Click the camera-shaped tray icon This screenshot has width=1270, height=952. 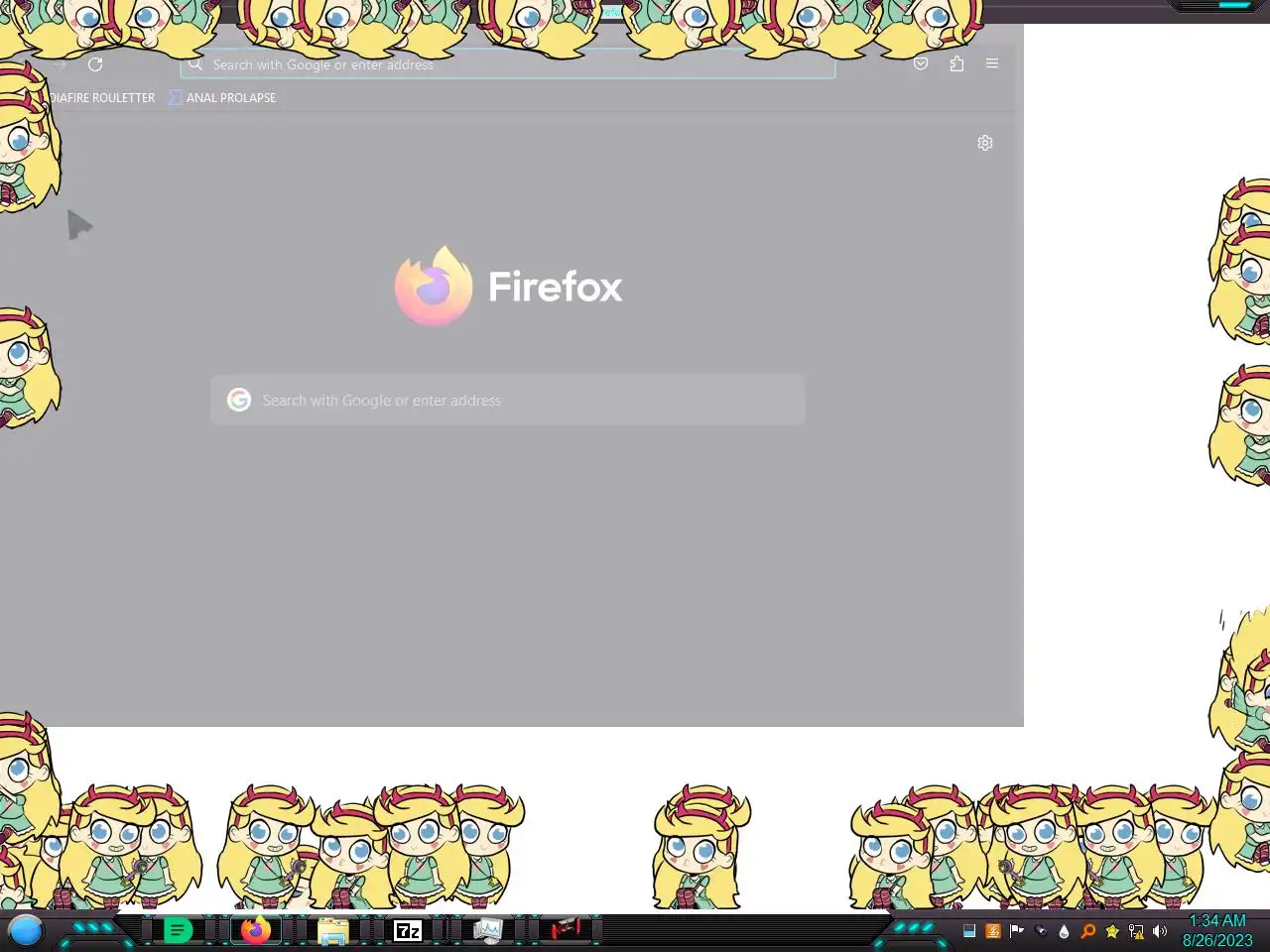pos(1041,931)
